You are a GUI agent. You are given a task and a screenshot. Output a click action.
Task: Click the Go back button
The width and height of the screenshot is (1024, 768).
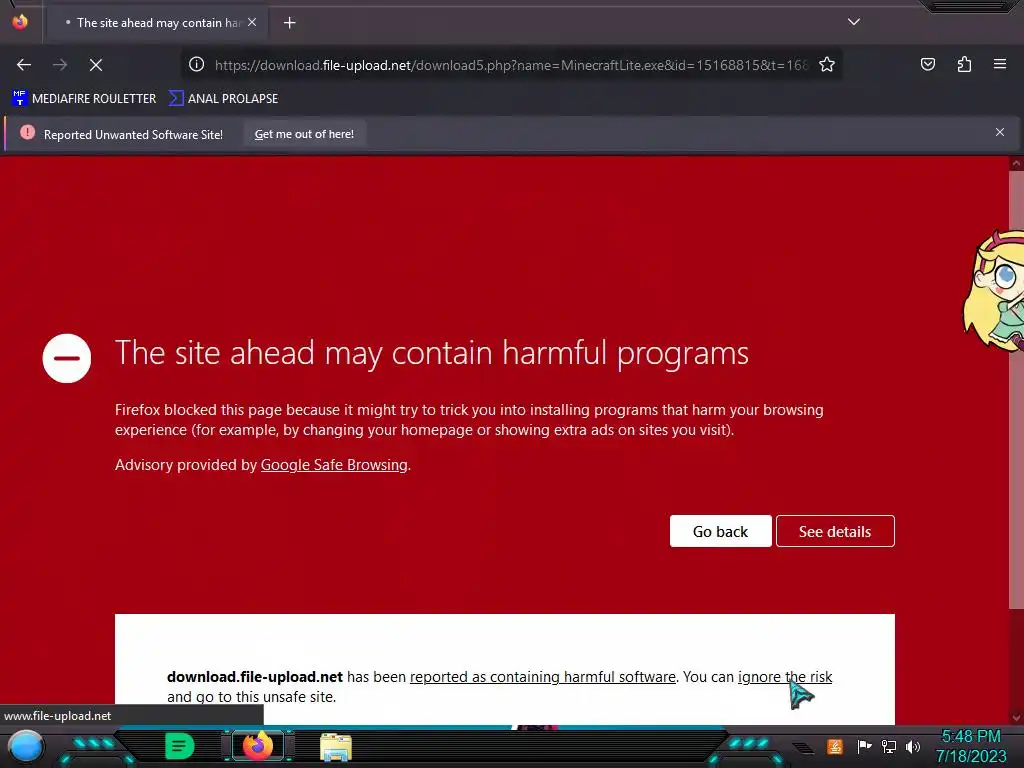pos(720,532)
